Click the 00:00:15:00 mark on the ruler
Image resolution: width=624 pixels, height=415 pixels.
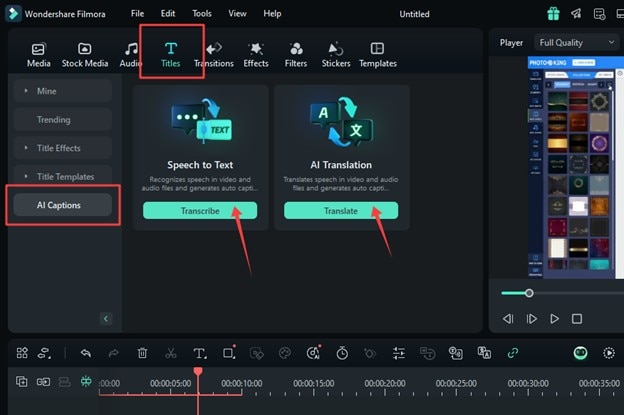point(314,383)
